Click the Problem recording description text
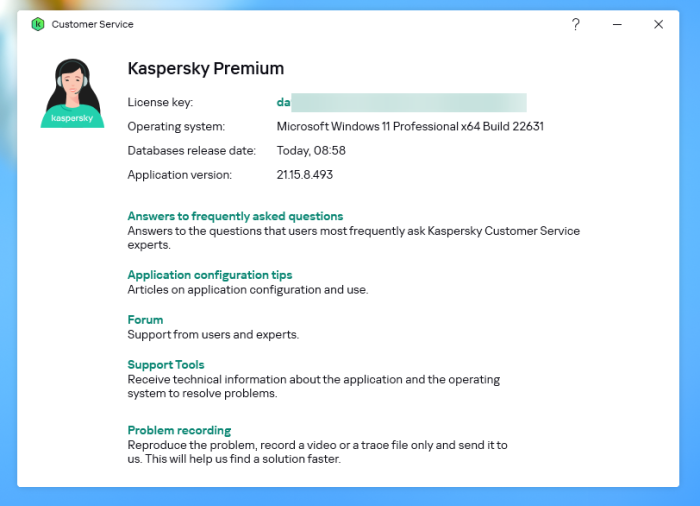Screen dimensions: 700x506 point(317,451)
